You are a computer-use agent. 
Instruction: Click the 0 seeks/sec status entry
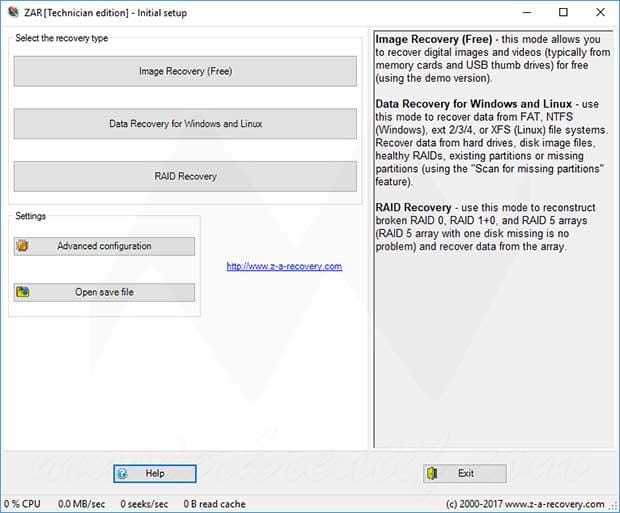pos(144,504)
